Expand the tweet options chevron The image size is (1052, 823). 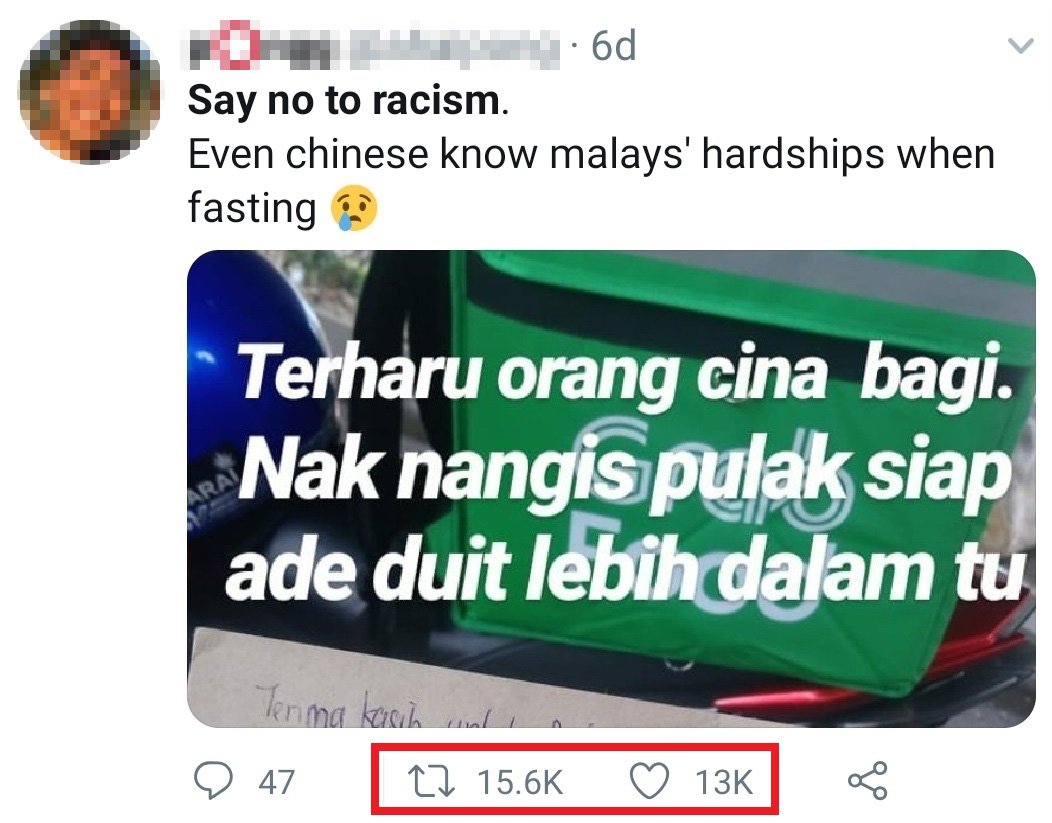1020,46
